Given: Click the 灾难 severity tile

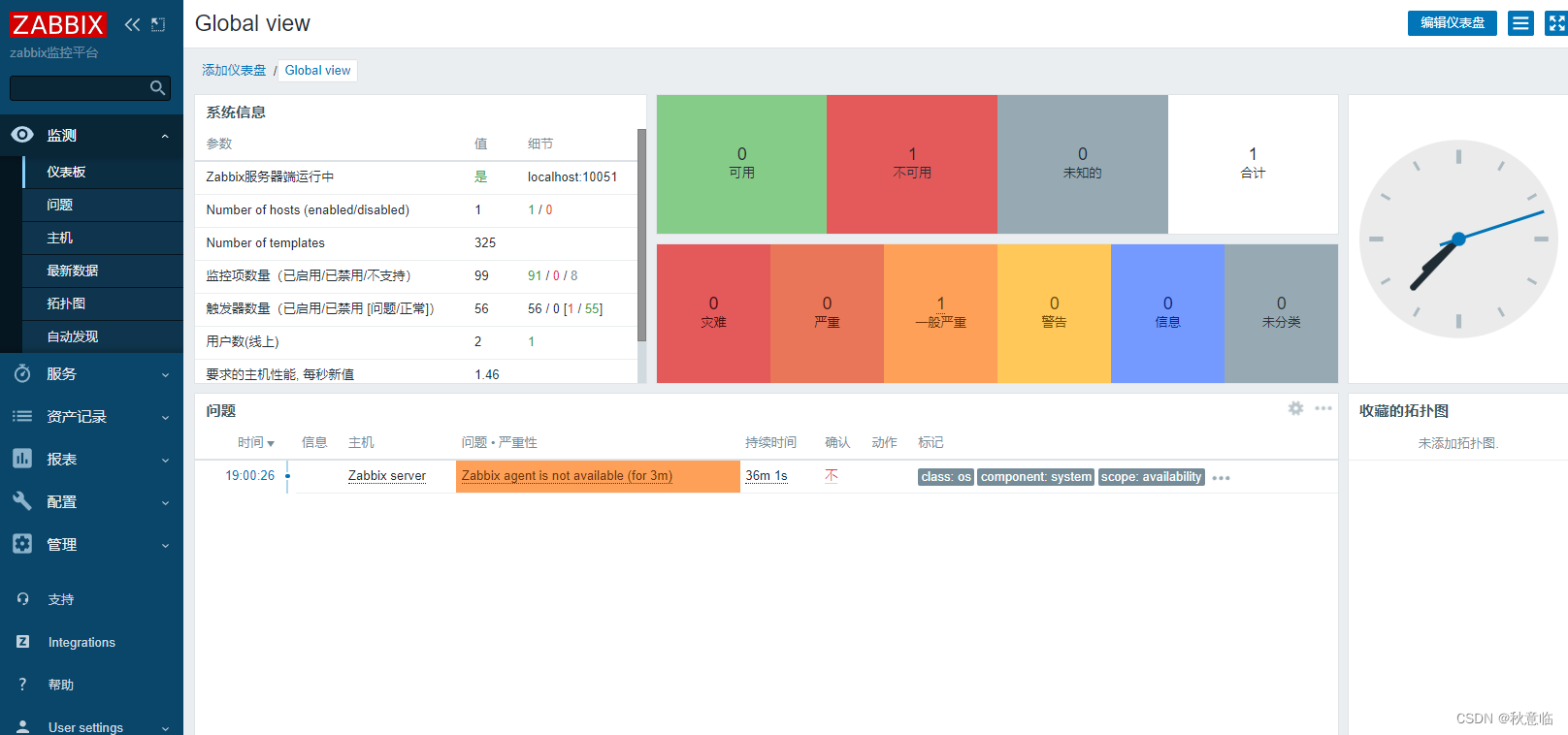Looking at the screenshot, I should 713,313.
